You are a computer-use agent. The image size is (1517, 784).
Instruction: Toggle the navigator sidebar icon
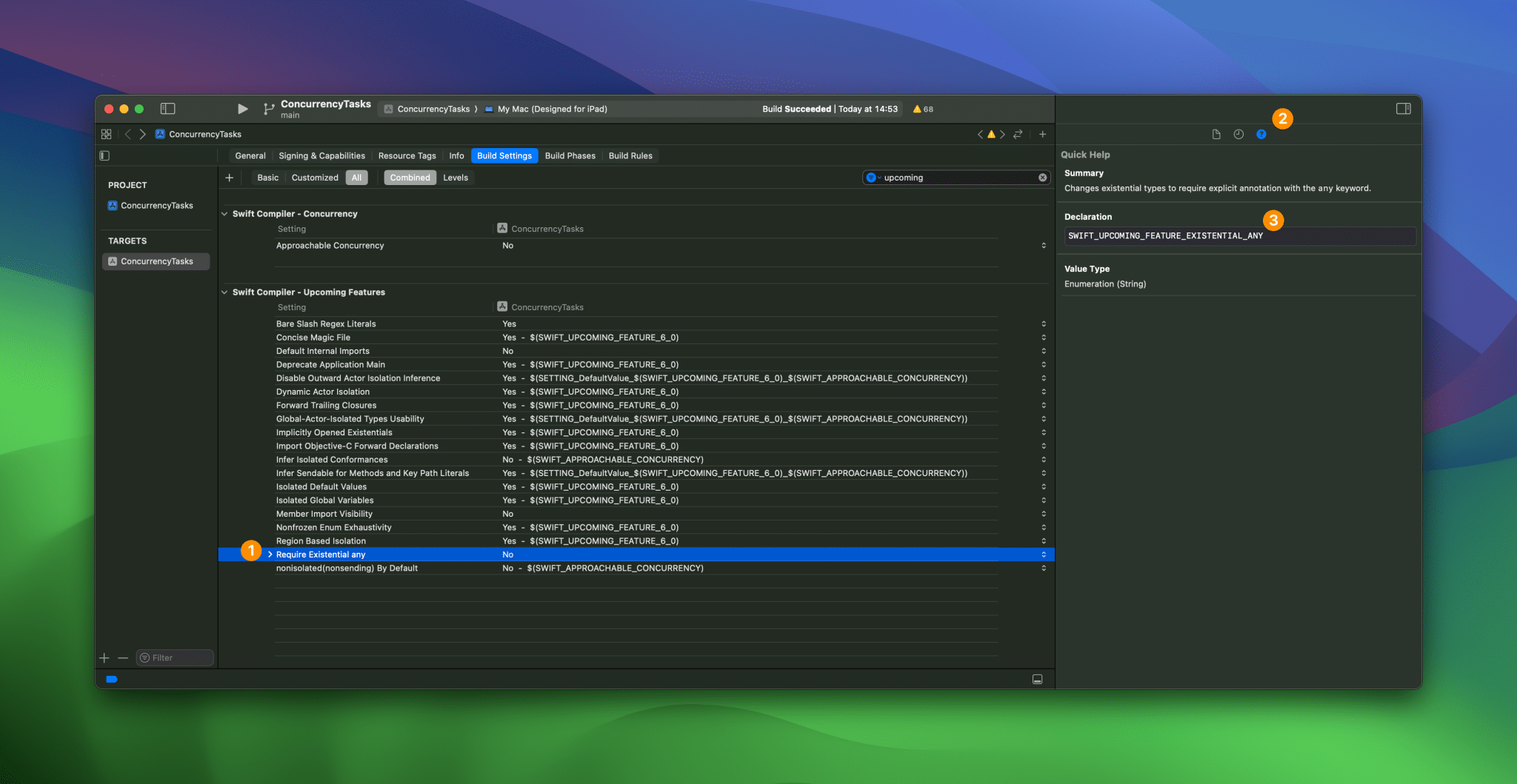pos(168,109)
